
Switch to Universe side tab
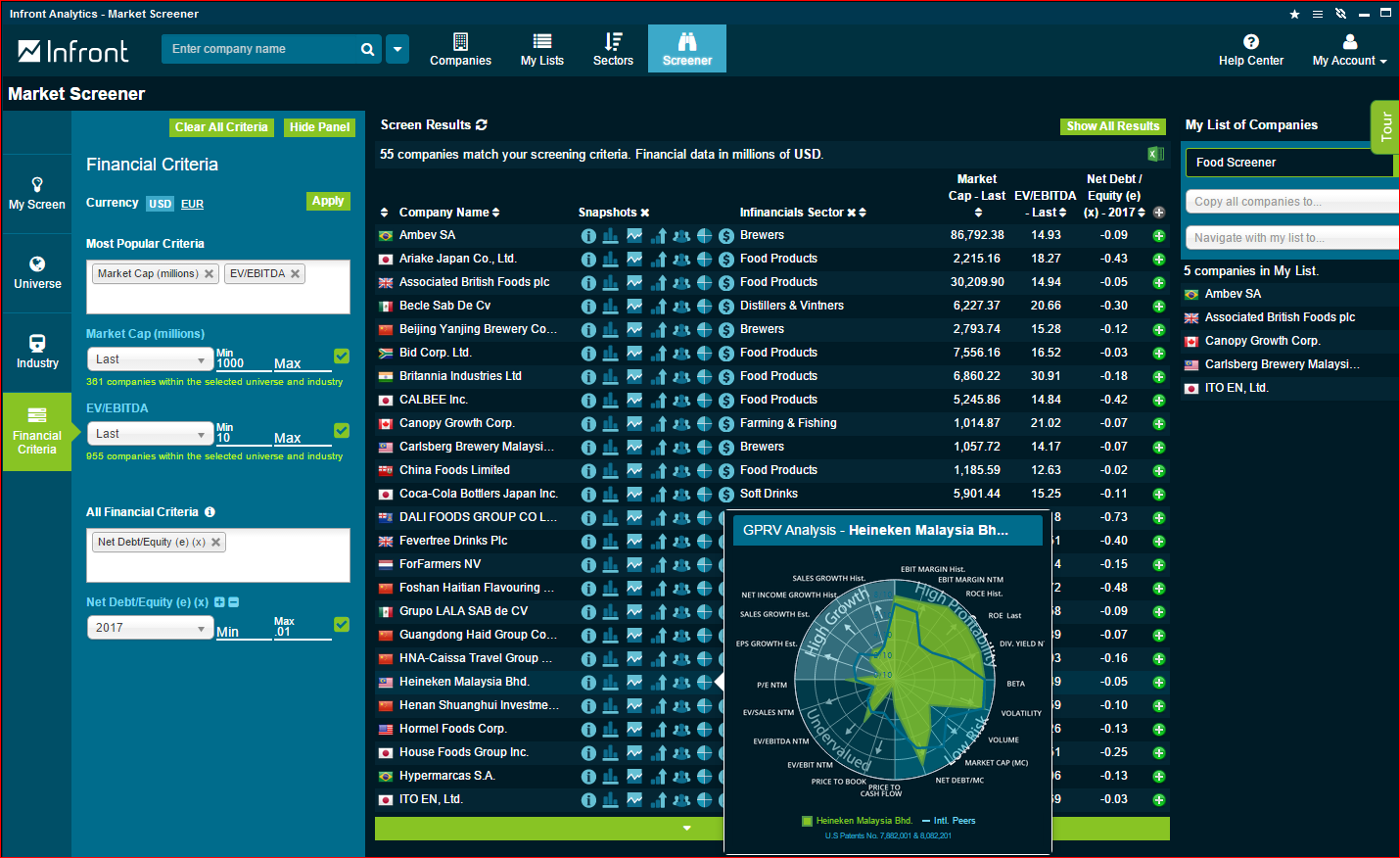[x=37, y=273]
